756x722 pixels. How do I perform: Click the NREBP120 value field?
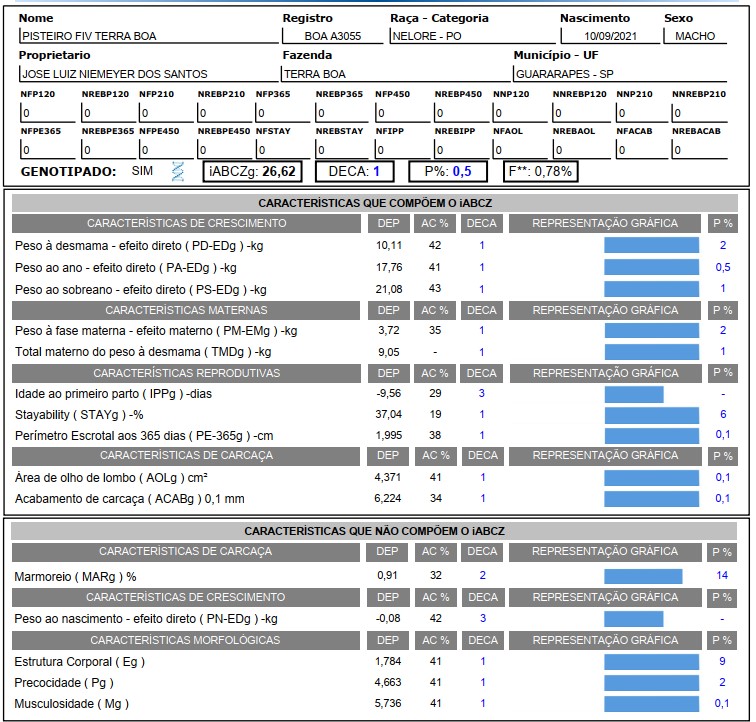click(x=109, y=113)
